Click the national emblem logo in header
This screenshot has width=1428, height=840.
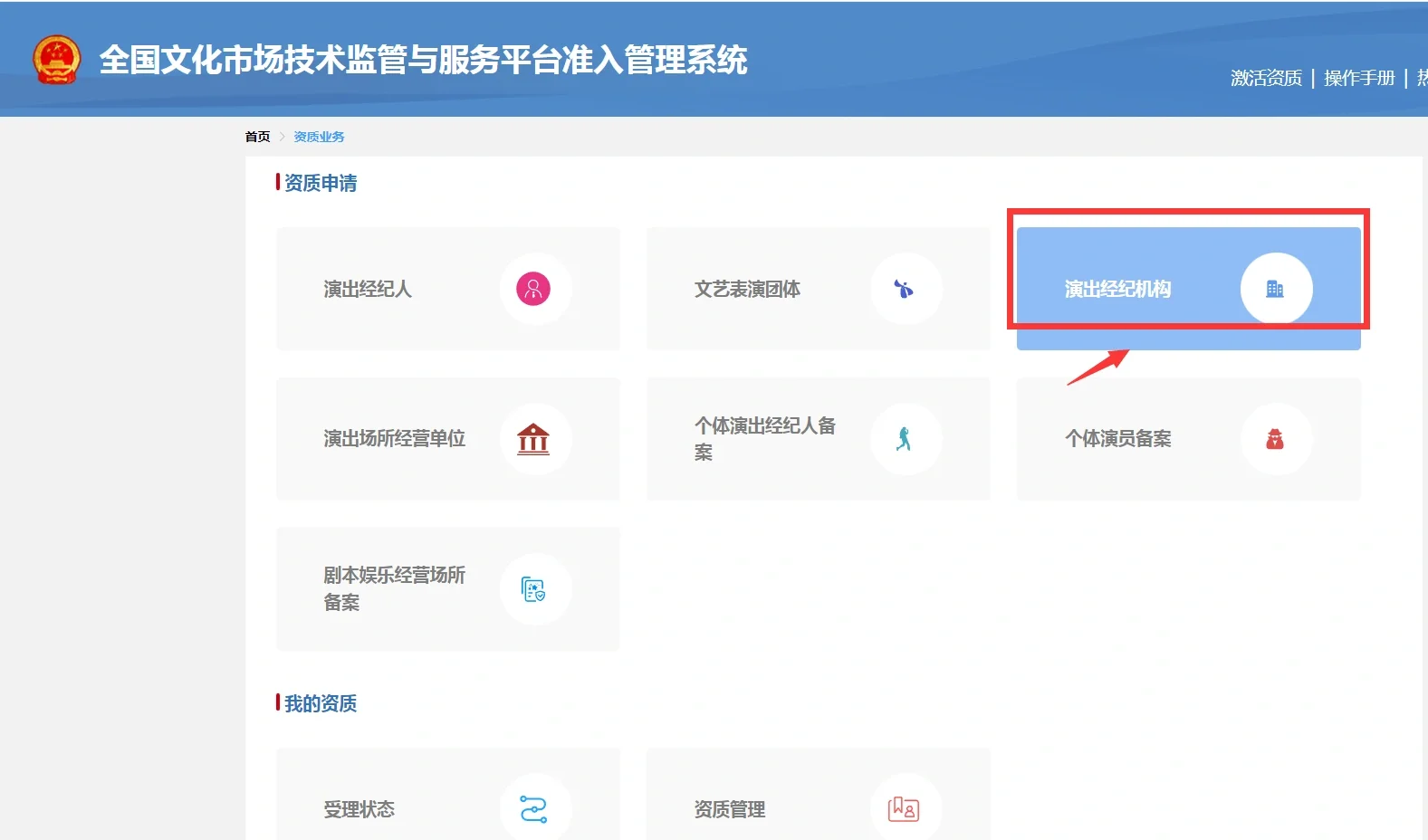[x=56, y=60]
